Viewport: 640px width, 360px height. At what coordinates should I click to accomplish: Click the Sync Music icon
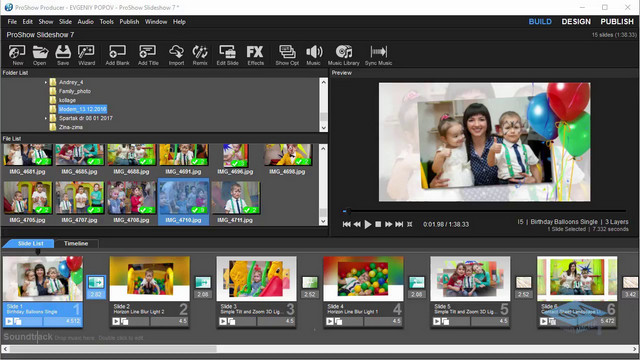pyautogui.click(x=378, y=55)
